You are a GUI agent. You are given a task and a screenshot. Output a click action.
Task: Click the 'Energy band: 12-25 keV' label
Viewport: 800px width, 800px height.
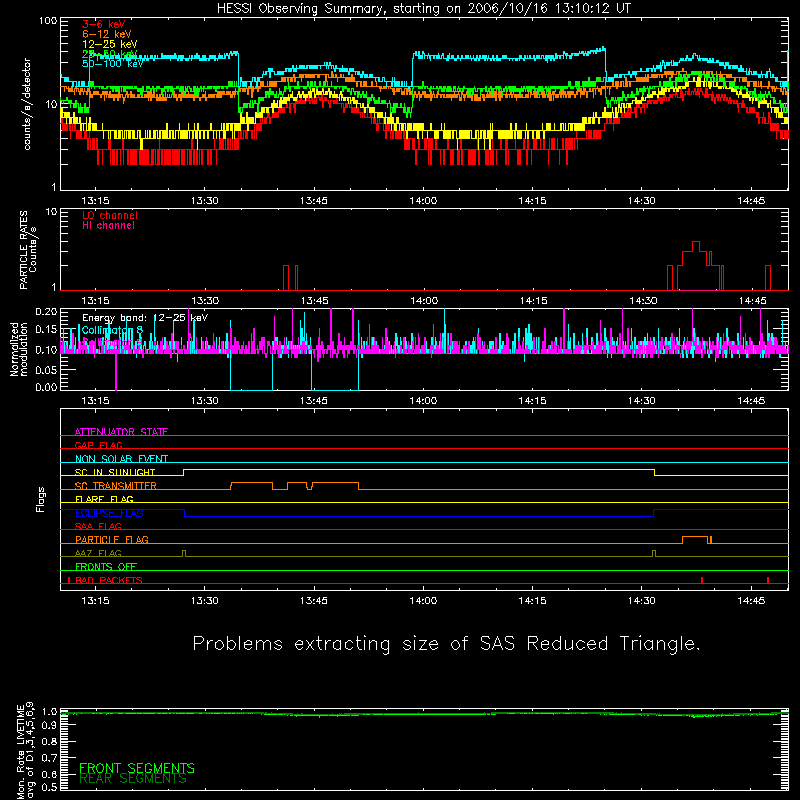[145, 318]
